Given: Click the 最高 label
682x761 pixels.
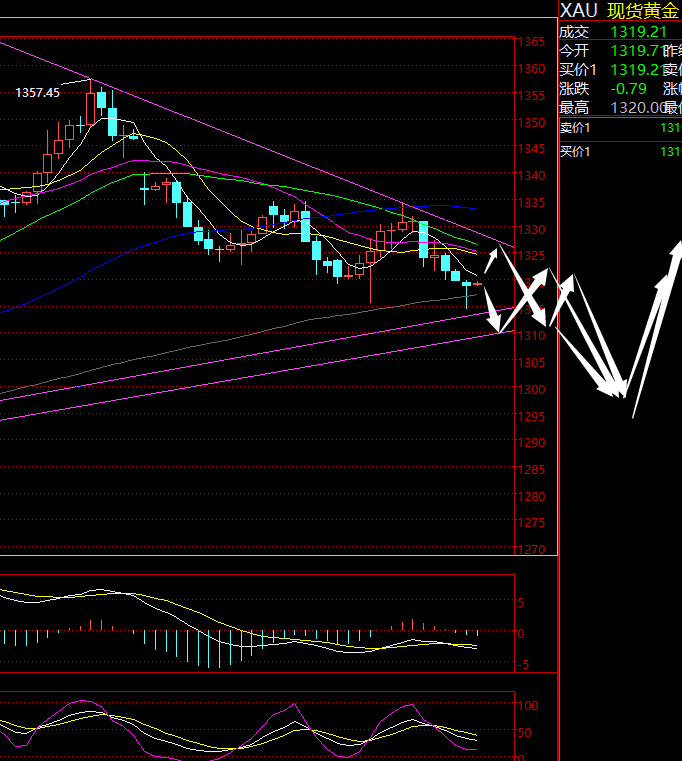Looking at the screenshot, I should click(x=574, y=107).
